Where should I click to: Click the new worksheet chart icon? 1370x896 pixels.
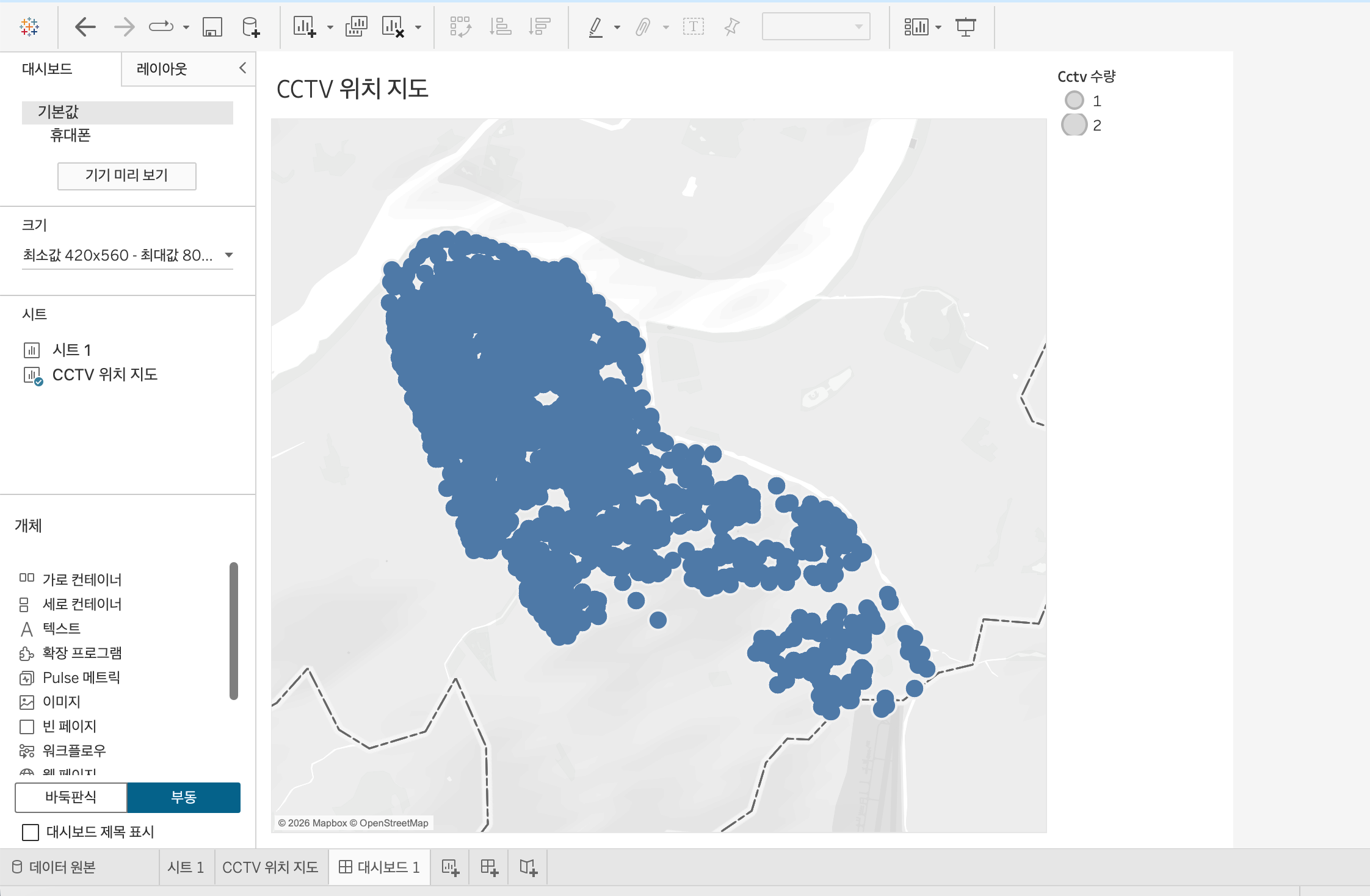tap(304, 27)
